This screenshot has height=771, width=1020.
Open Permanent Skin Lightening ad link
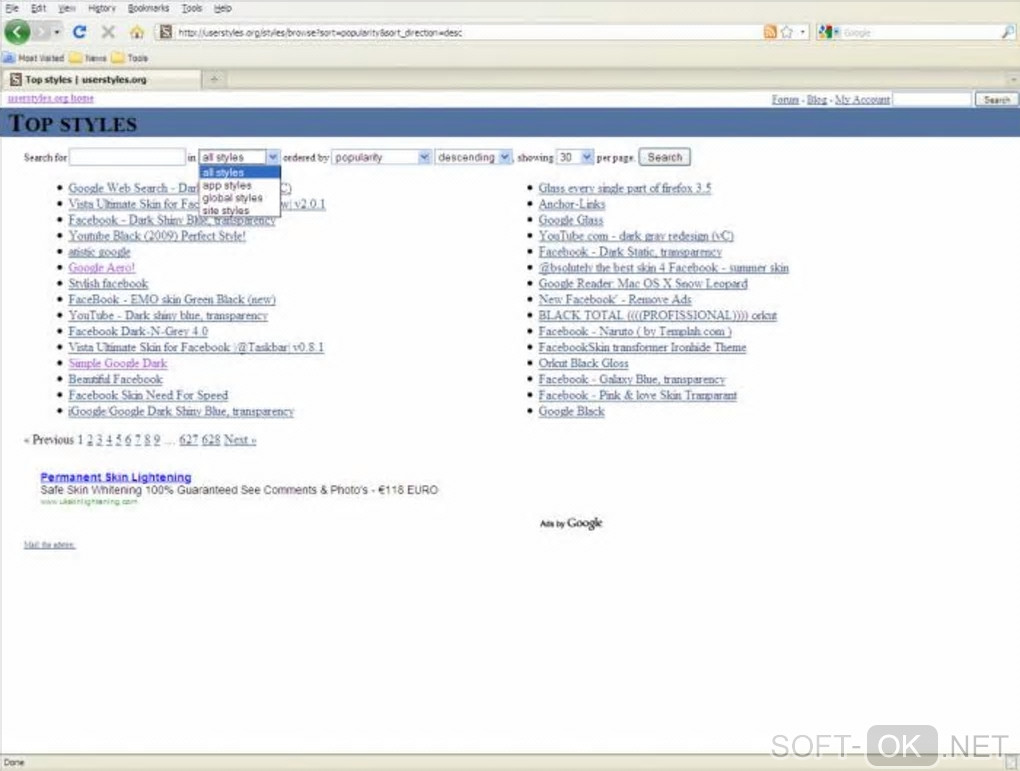tap(116, 477)
